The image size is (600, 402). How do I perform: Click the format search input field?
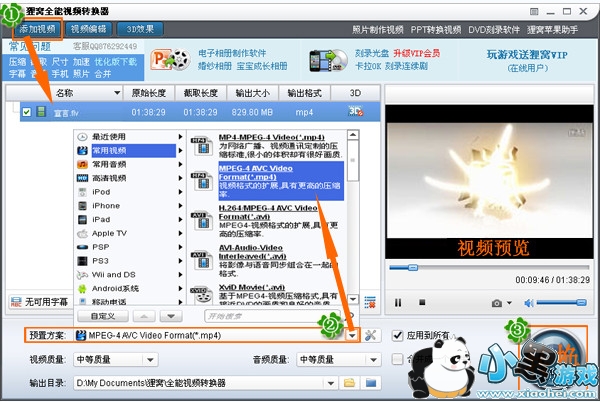(272, 316)
